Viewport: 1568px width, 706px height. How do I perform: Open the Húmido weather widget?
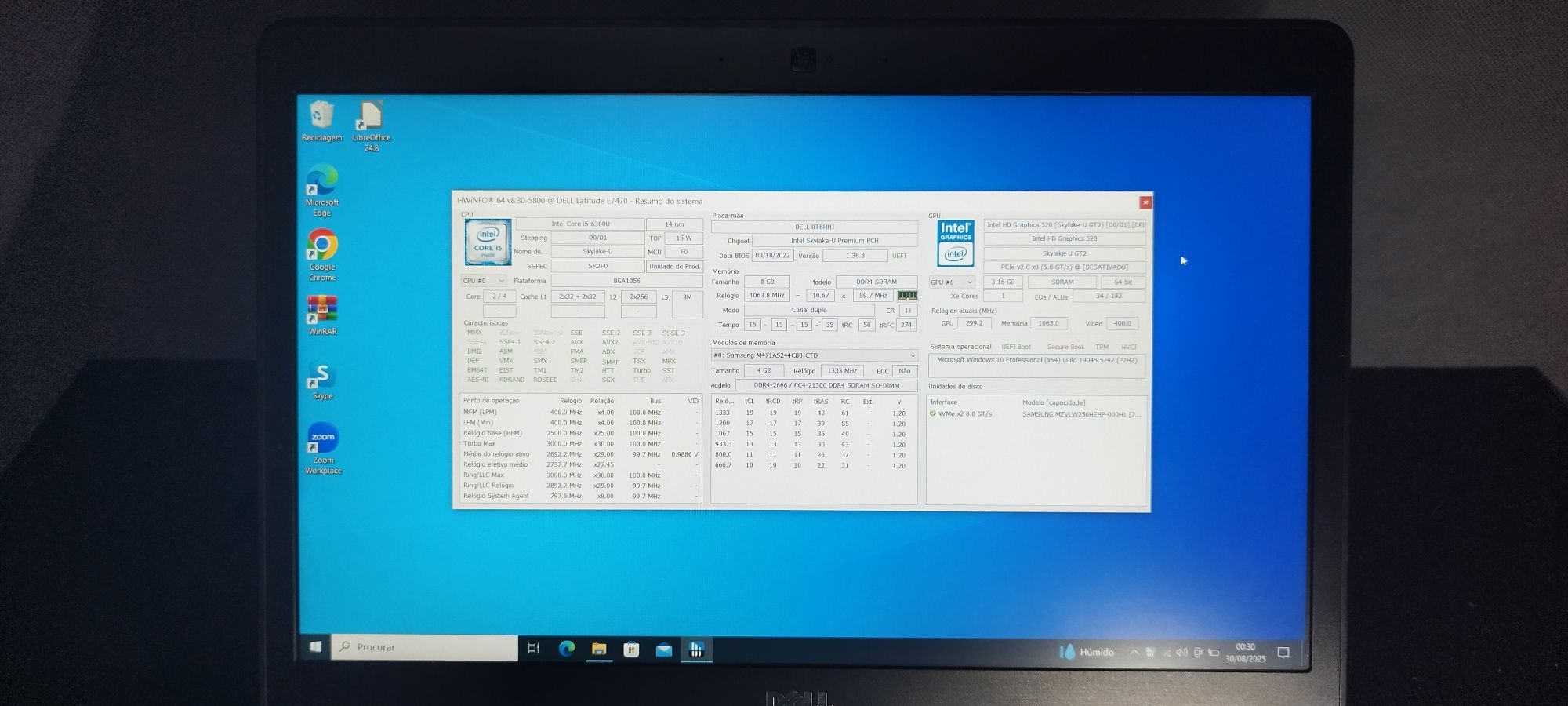point(1087,652)
